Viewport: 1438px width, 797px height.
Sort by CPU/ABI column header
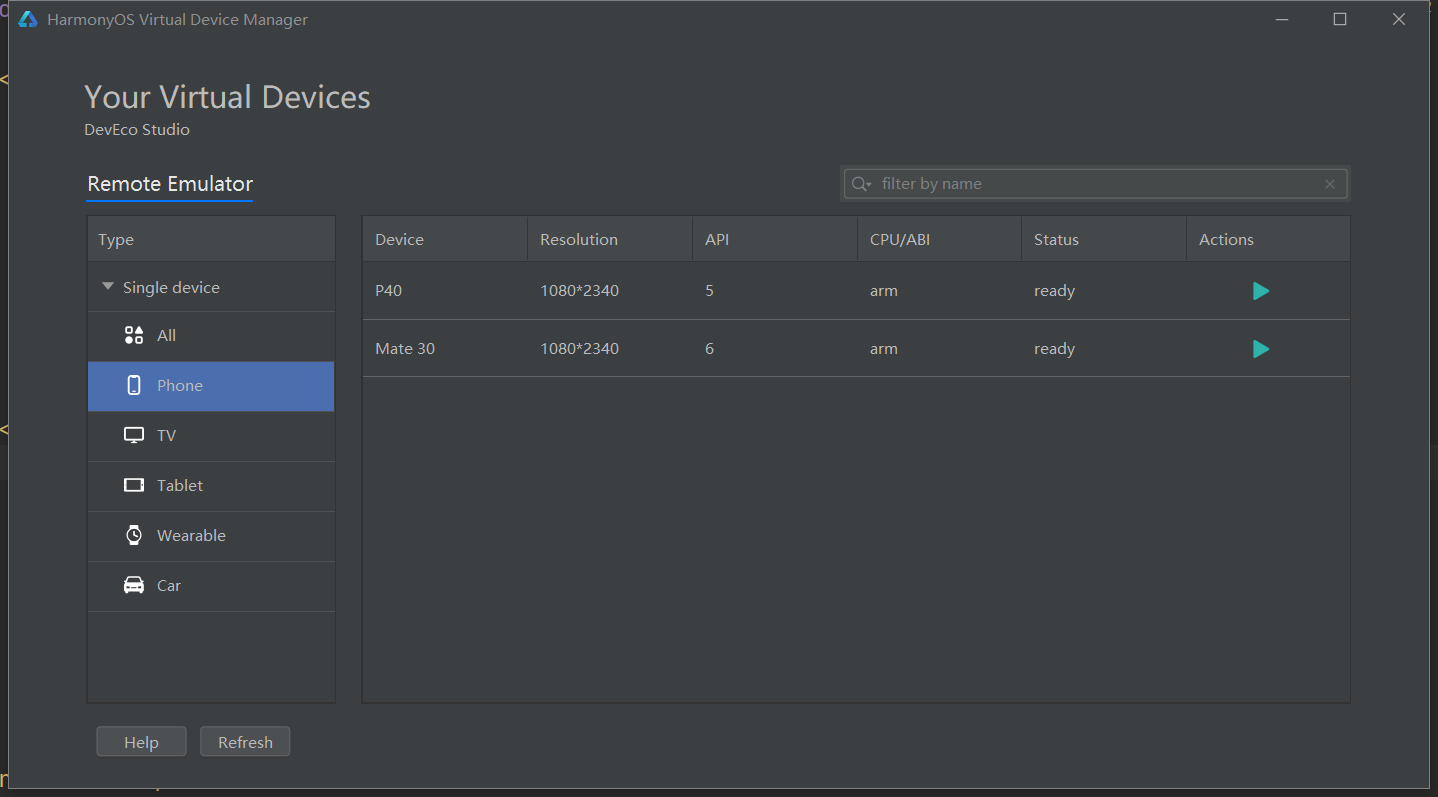(940, 240)
